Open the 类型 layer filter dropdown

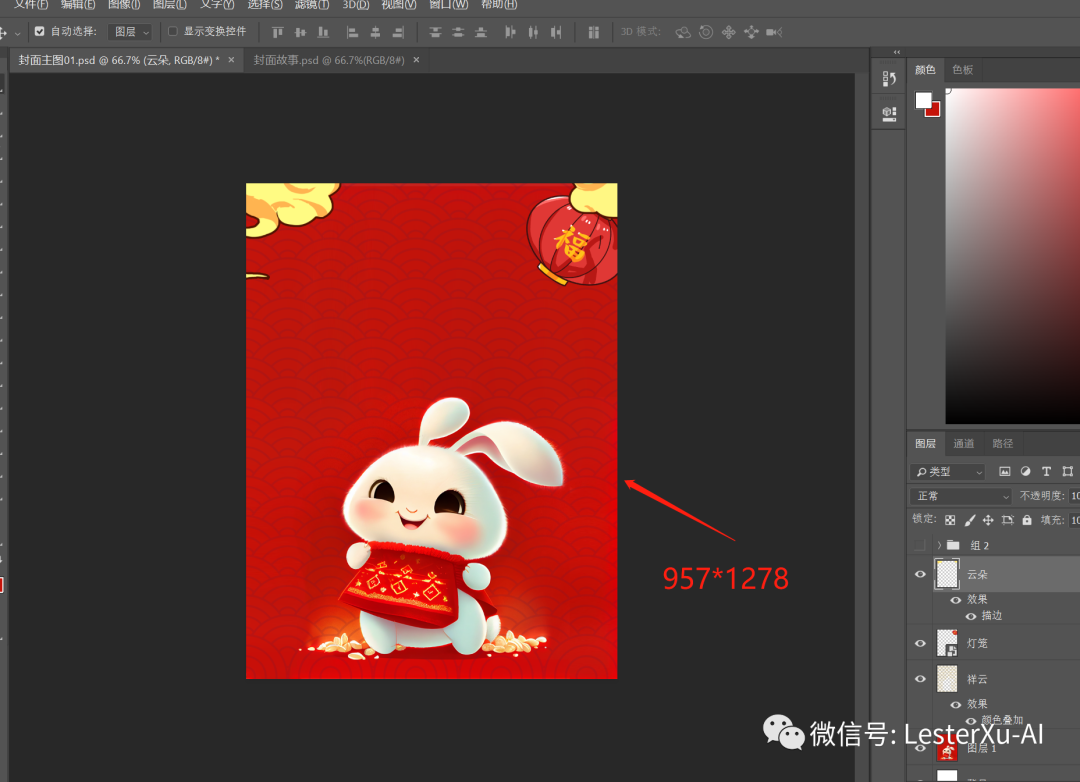coord(948,472)
